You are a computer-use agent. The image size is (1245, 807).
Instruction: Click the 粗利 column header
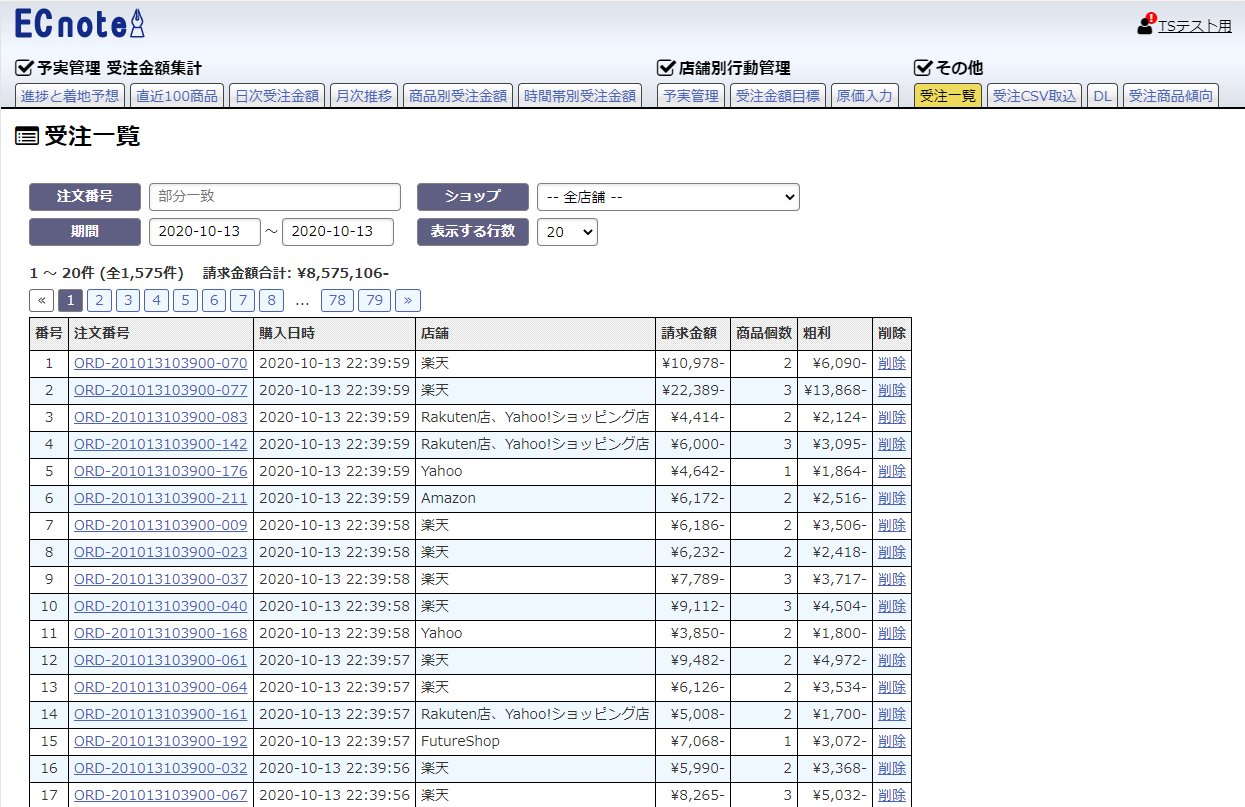(835, 334)
